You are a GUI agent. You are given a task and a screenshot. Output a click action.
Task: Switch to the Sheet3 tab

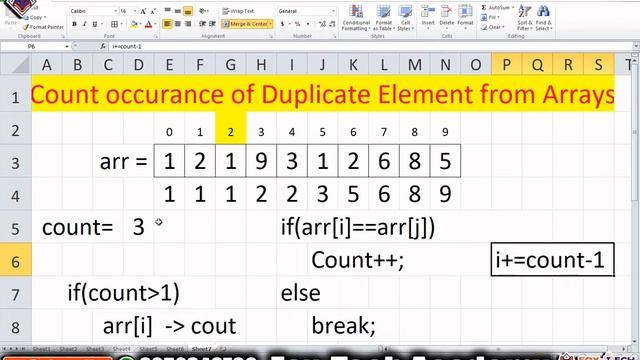click(x=95, y=349)
